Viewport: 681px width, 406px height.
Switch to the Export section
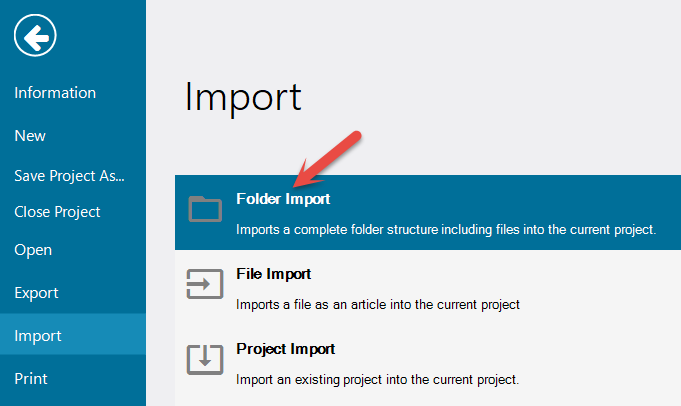[36, 293]
